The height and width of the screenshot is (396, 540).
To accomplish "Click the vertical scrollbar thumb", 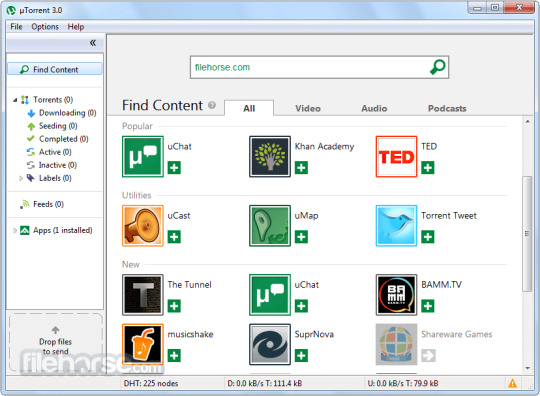I will tap(527, 233).
